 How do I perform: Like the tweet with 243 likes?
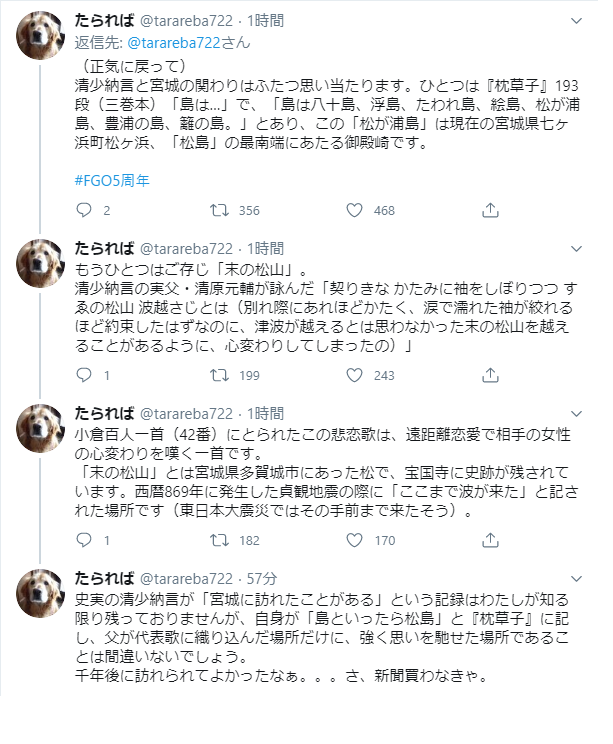point(352,376)
